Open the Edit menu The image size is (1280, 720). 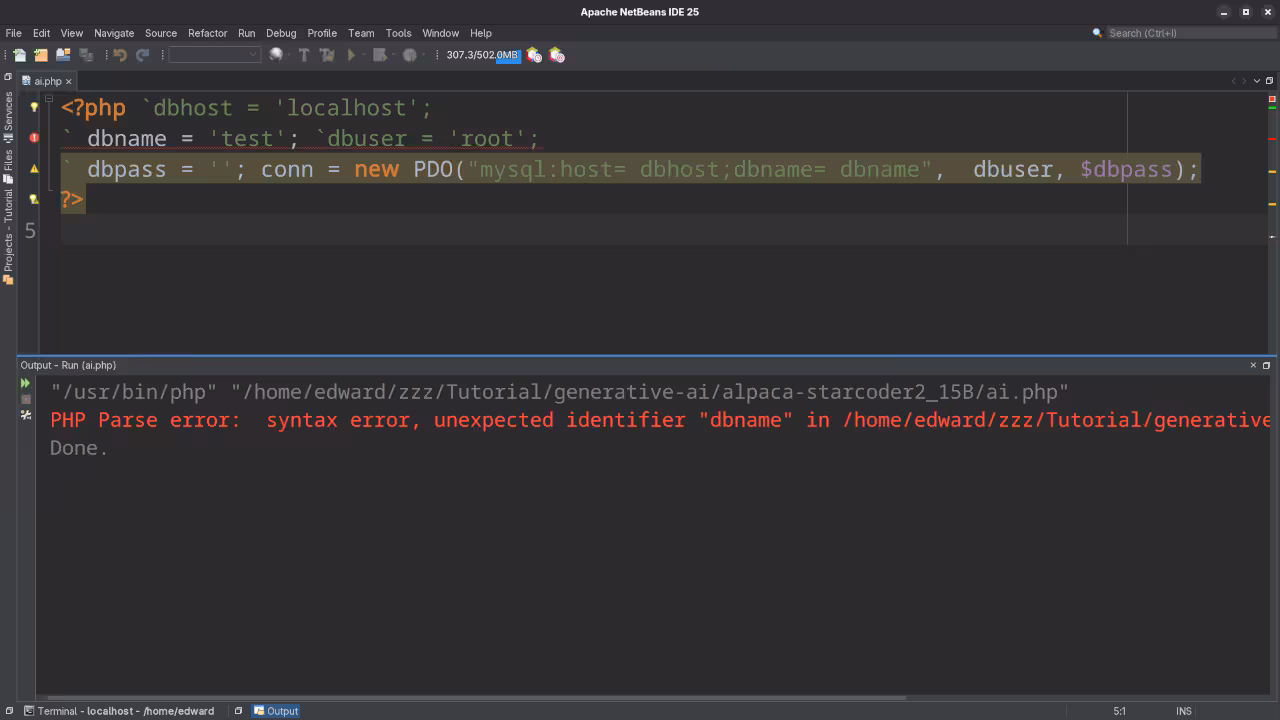click(x=41, y=33)
